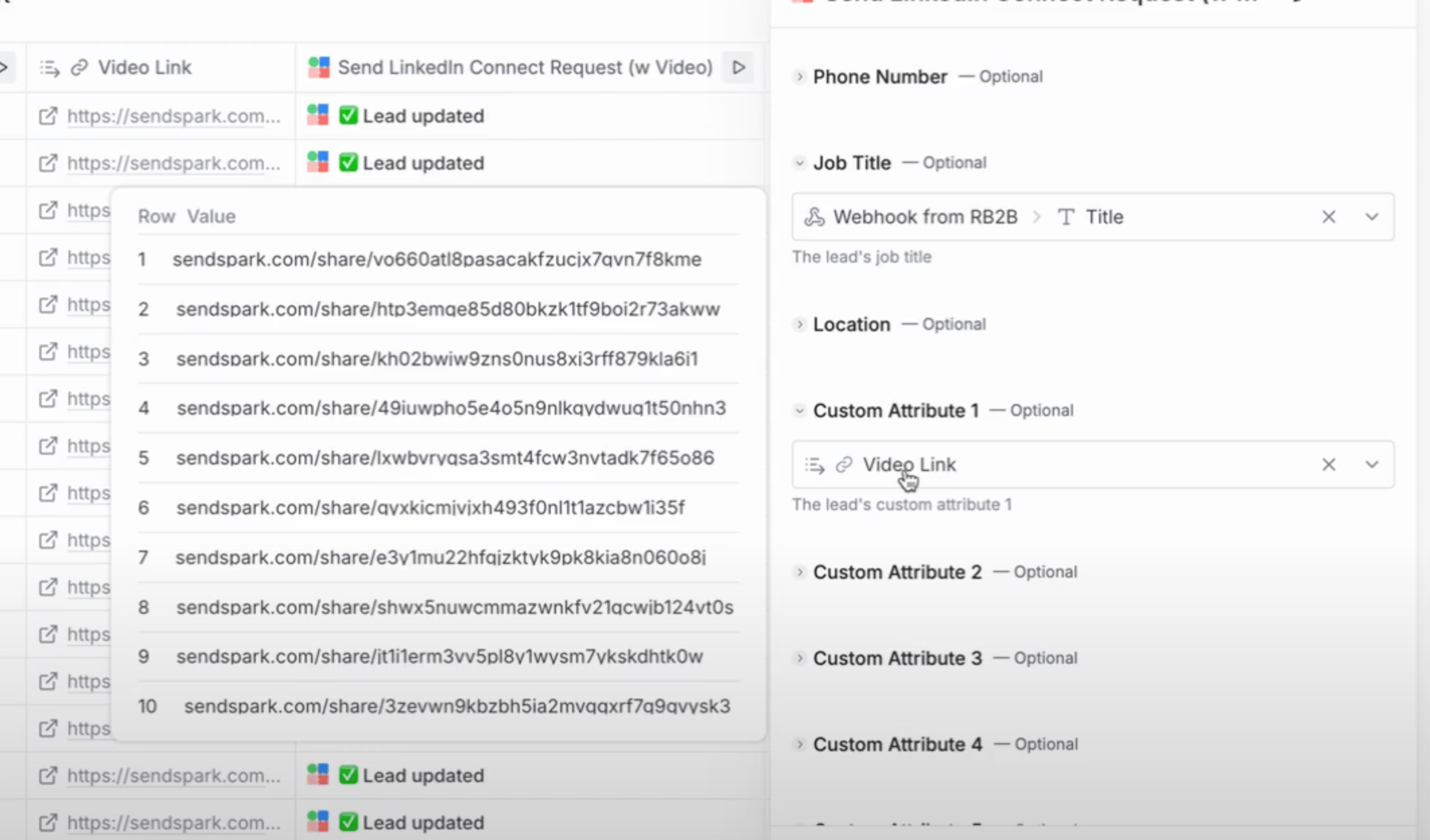Open the Job Title field dropdown arrow
The width and height of the screenshot is (1430, 840).
[1371, 217]
